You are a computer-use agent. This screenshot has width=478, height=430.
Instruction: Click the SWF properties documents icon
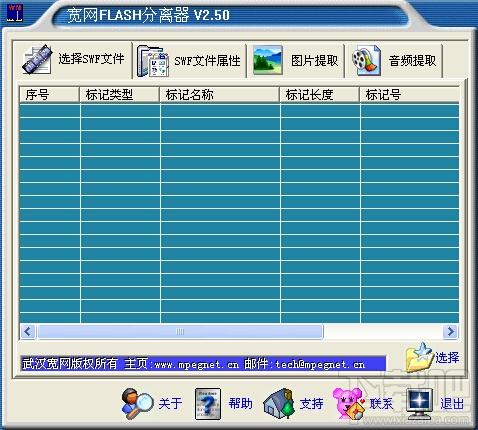point(152,61)
